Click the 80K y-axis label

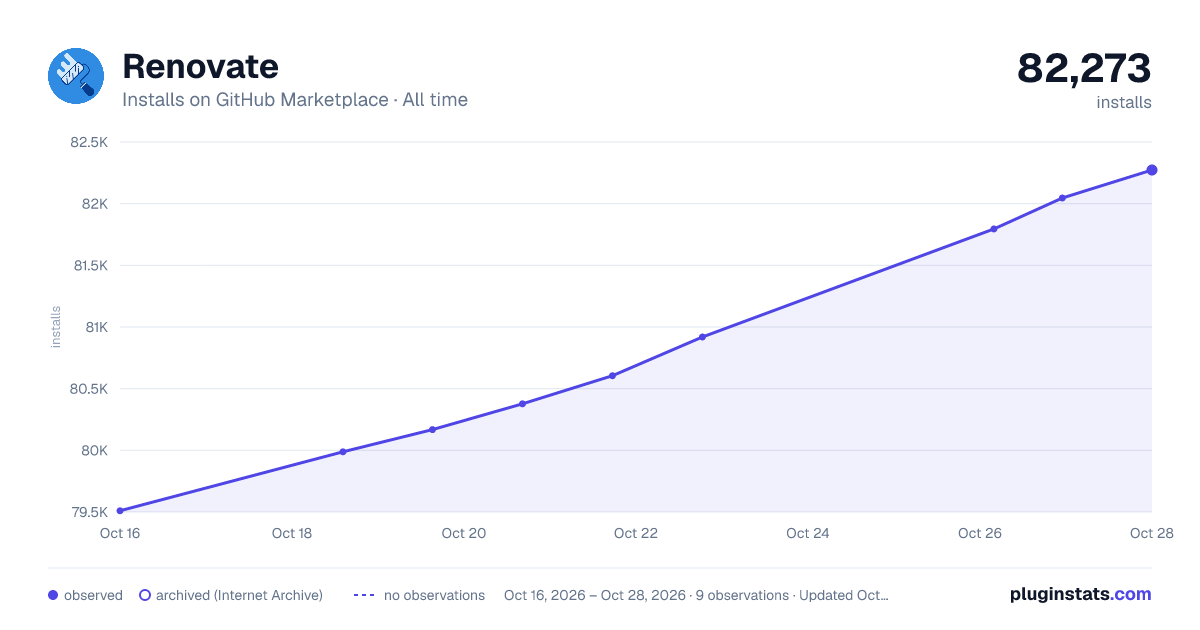[x=94, y=450]
